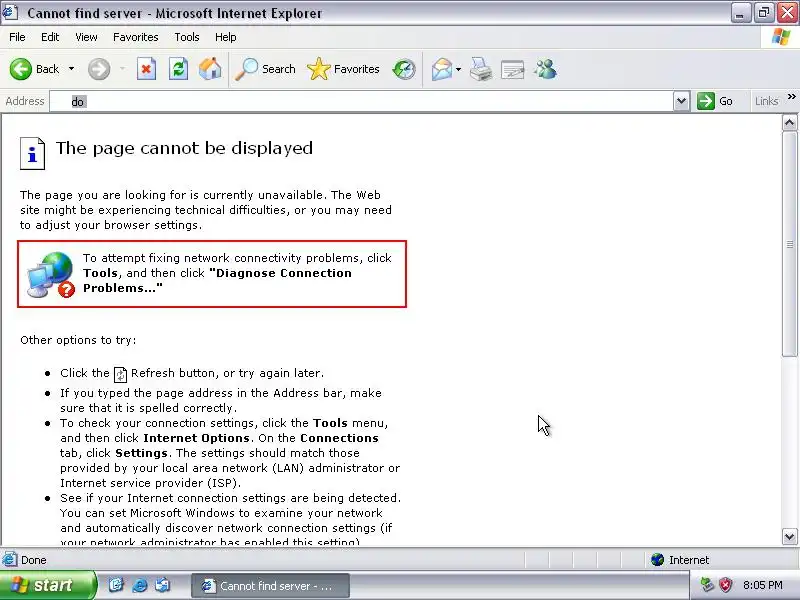
Task: Open the Back history dropdown arrow
Action: point(71,69)
